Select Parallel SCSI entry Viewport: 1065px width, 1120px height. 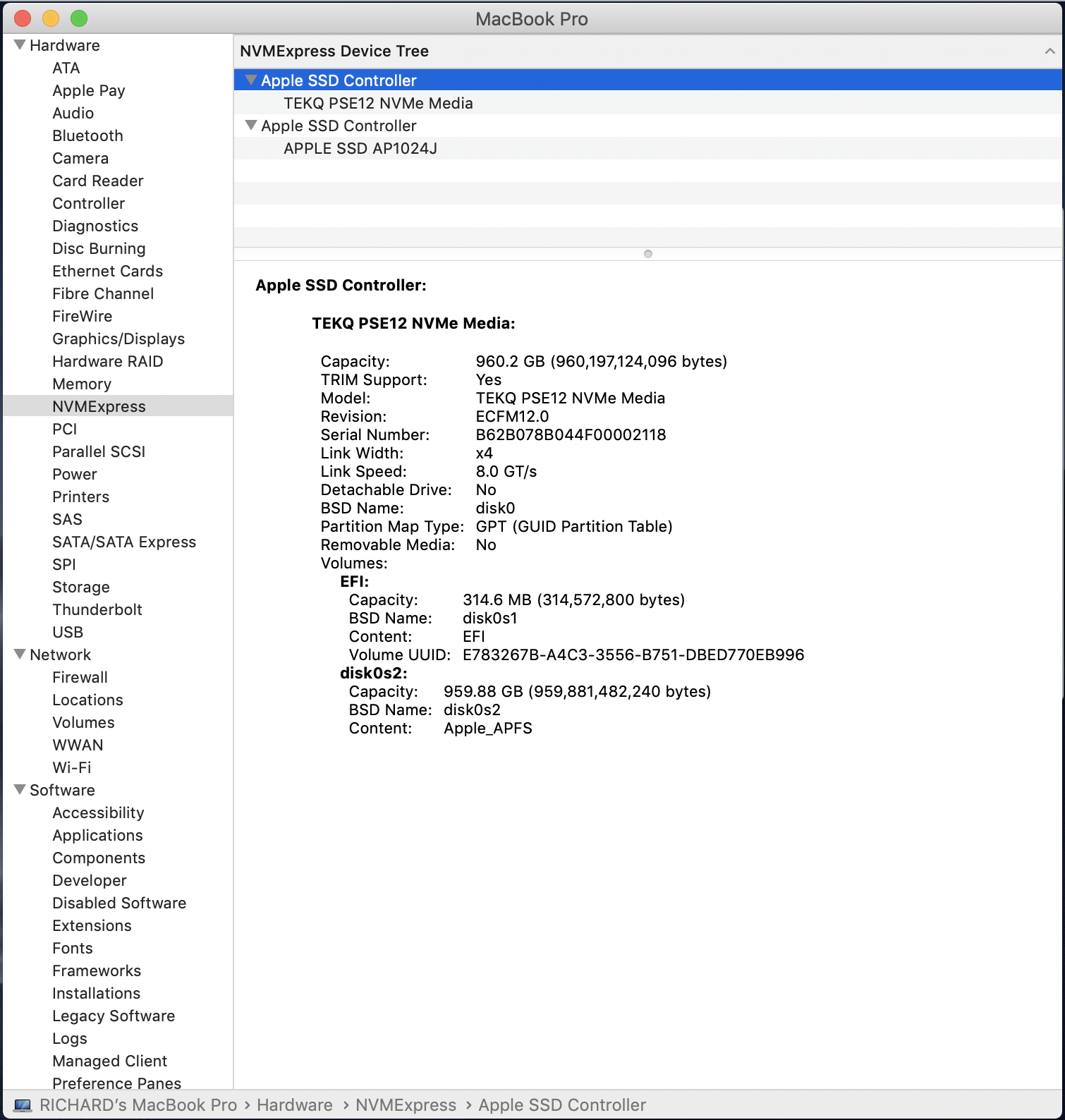pos(99,451)
